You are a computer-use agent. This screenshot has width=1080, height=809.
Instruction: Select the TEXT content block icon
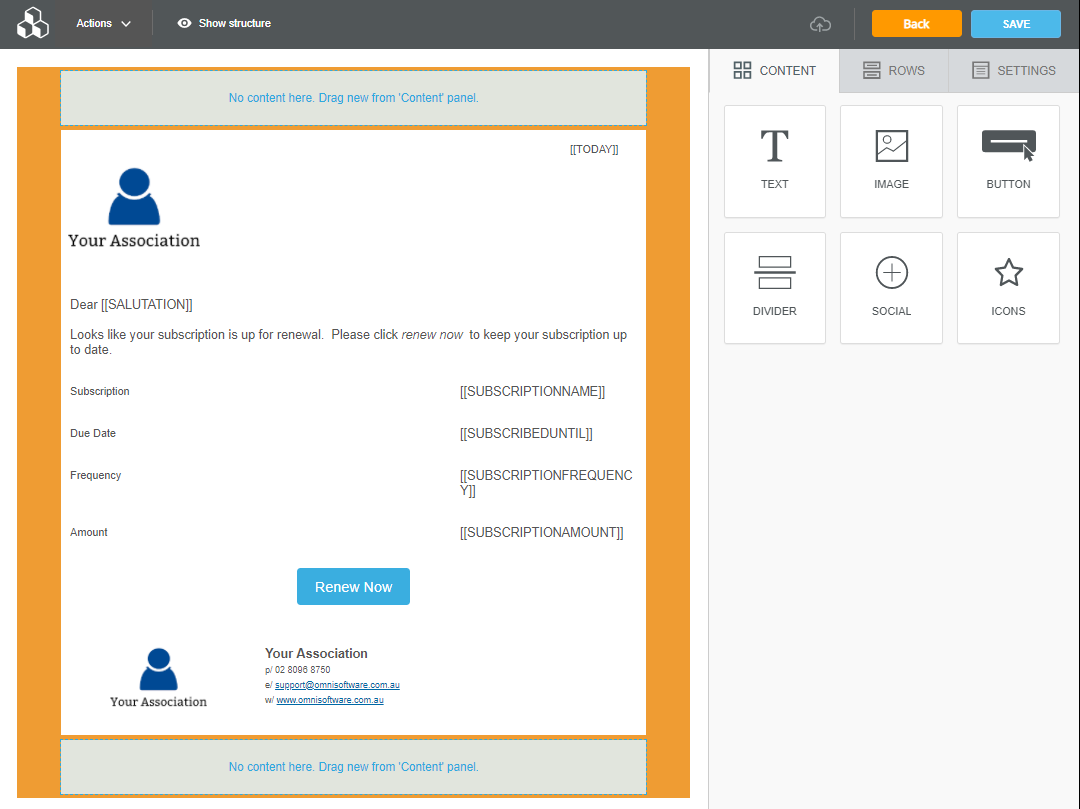pyautogui.click(x=774, y=160)
